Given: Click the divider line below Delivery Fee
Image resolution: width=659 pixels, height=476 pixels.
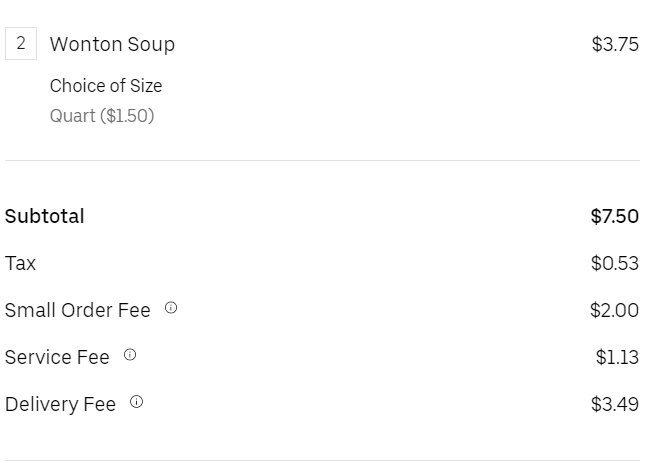Looking at the screenshot, I should pos(322,460).
